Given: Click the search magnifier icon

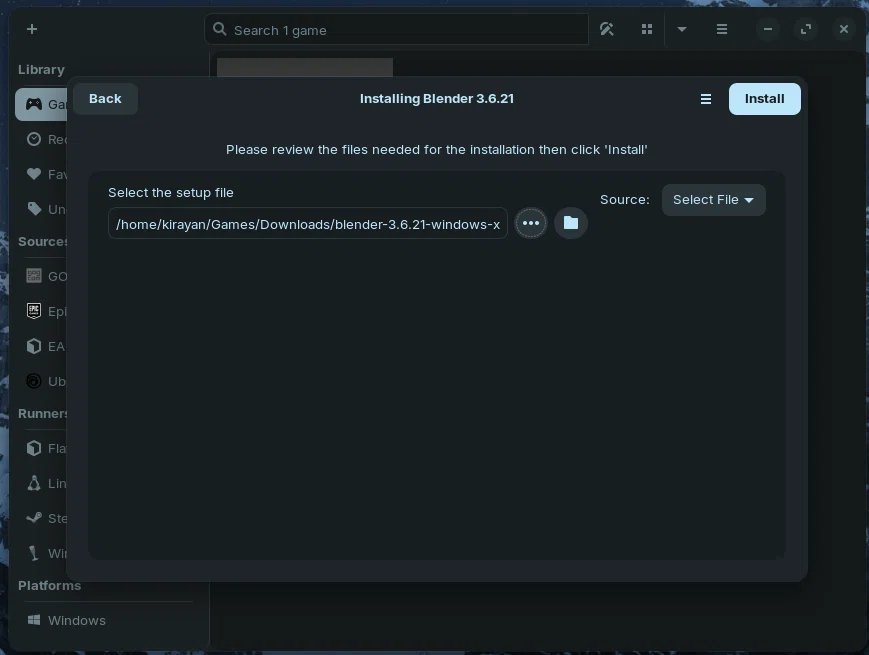Looking at the screenshot, I should (219, 29).
